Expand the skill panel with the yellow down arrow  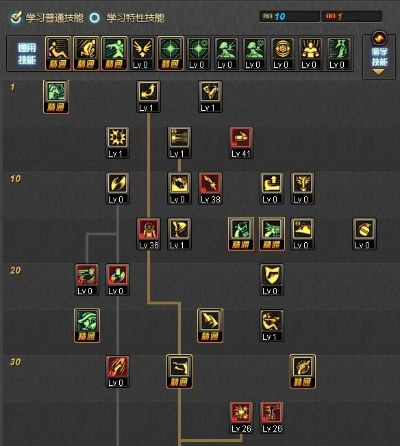[x=378, y=72]
